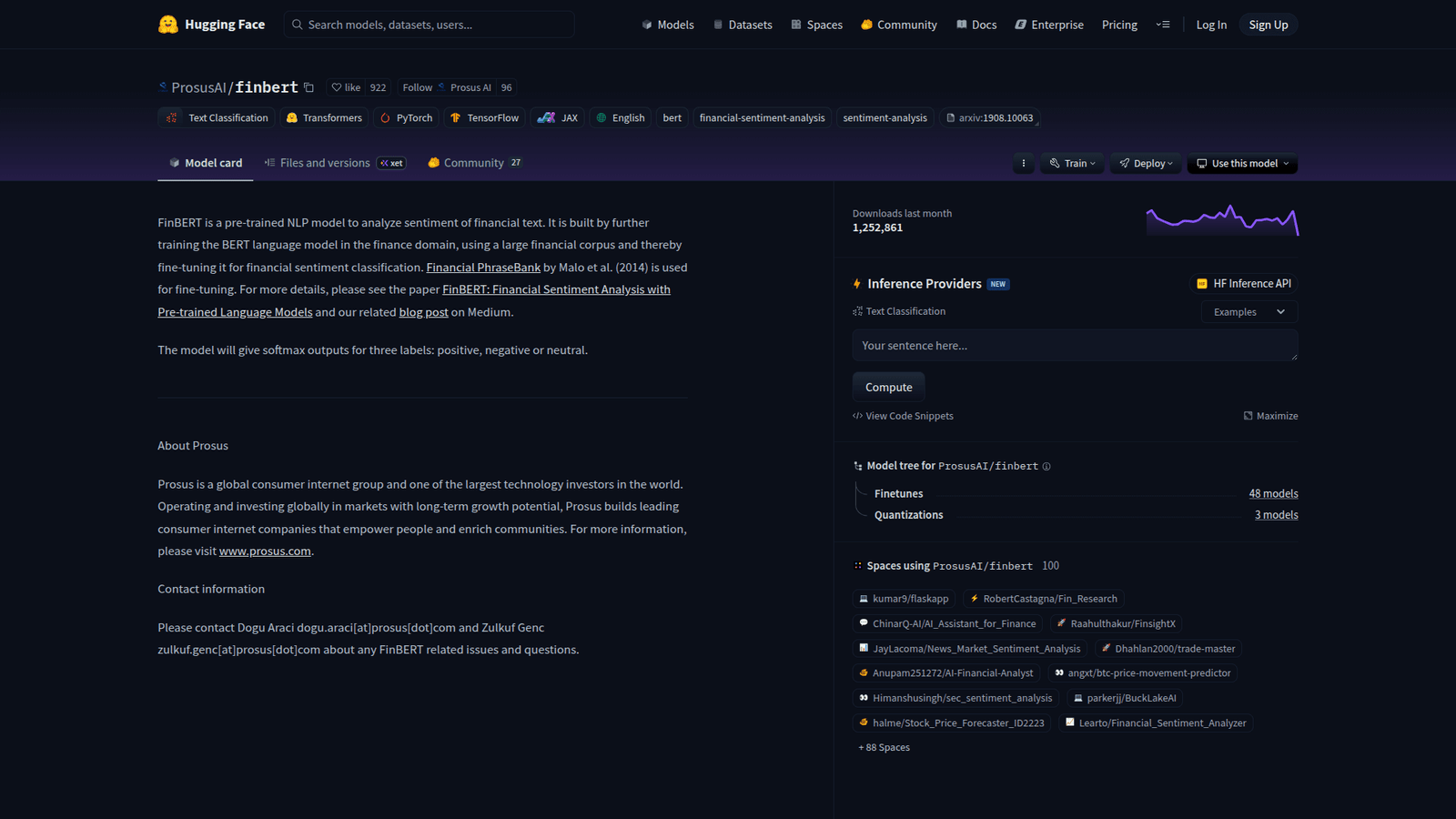Switch to Files and versions tab
Screen dimensions: 1456x819
[325, 163]
